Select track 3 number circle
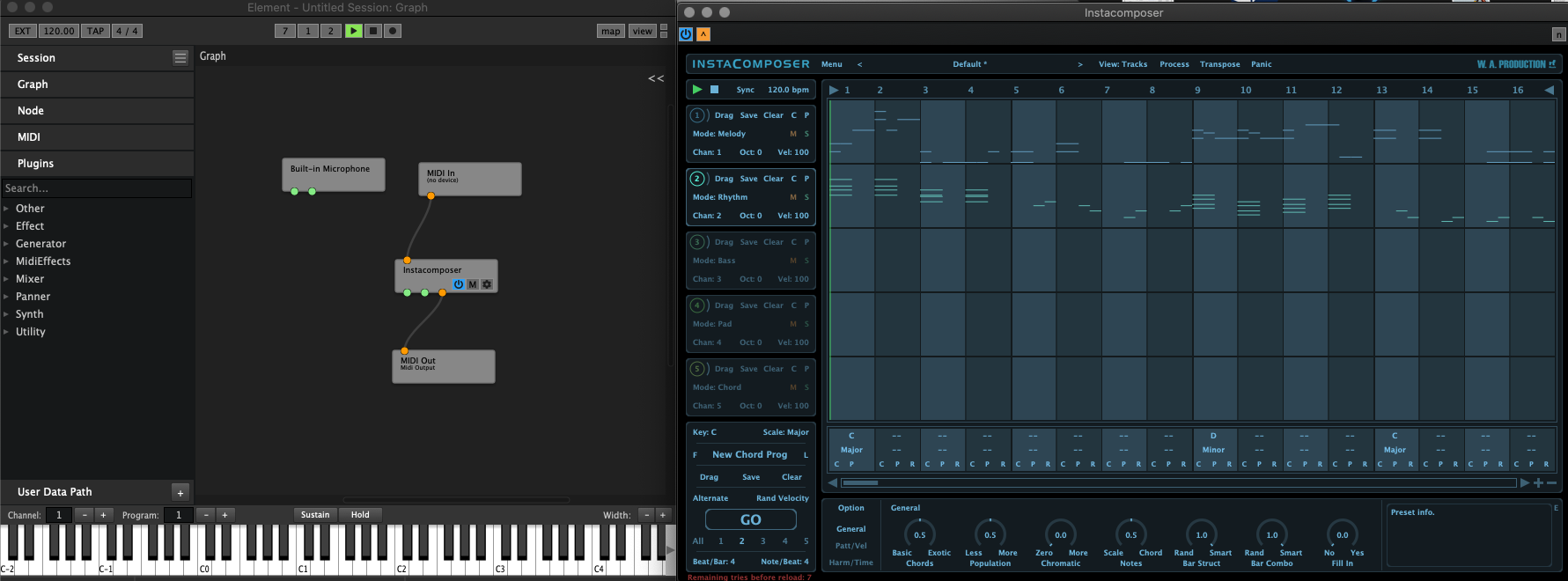Image resolution: width=1568 pixels, height=581 pixels. click(697, 242)
